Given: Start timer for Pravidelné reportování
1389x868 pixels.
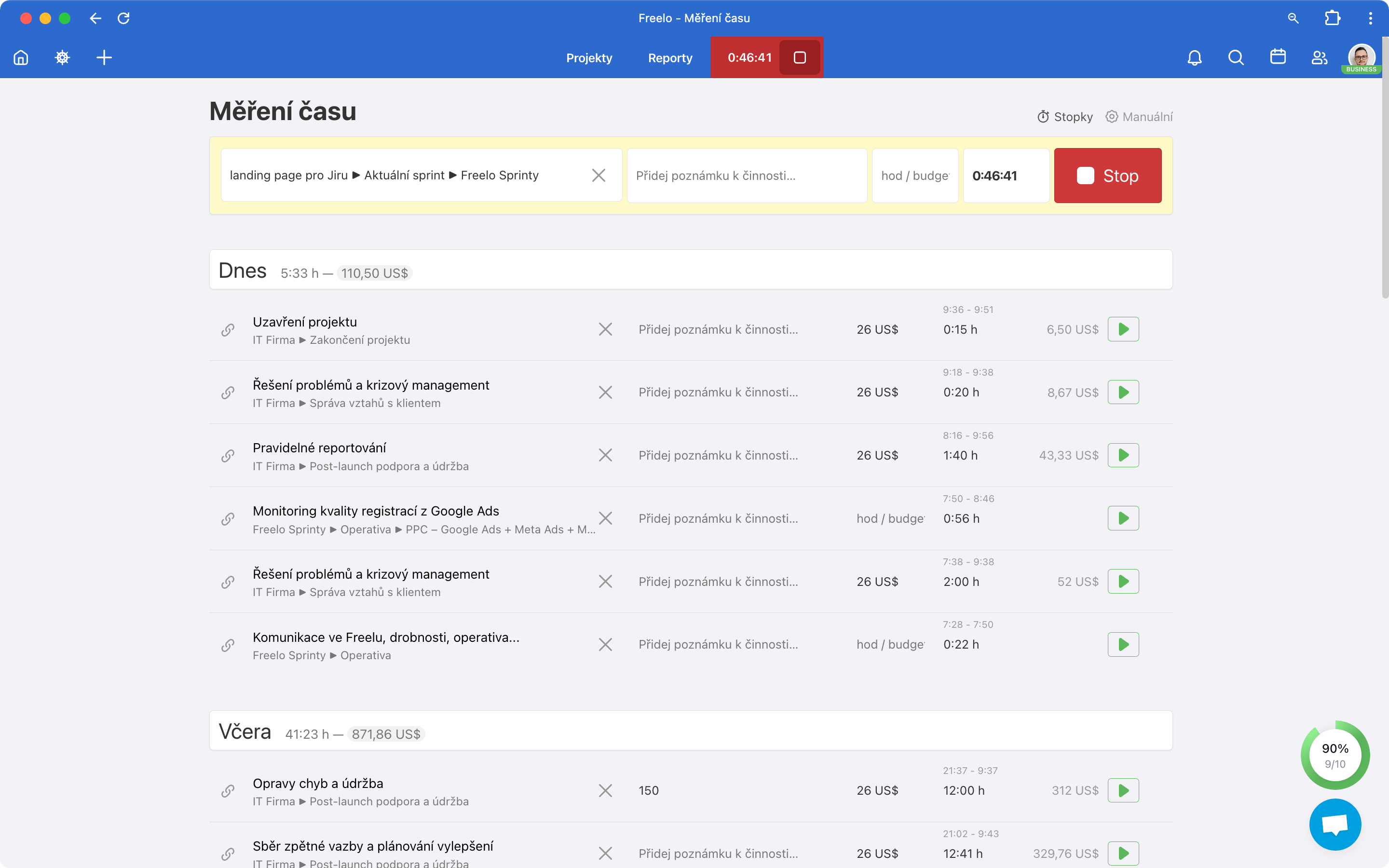Looking at the screenshot, I should (1123, 455).
